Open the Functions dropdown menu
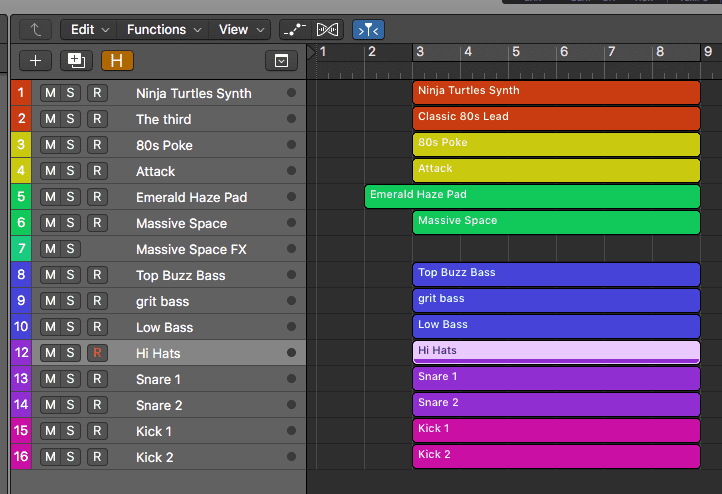The height and width of the screenshot is (494, 722). [164, 30]
